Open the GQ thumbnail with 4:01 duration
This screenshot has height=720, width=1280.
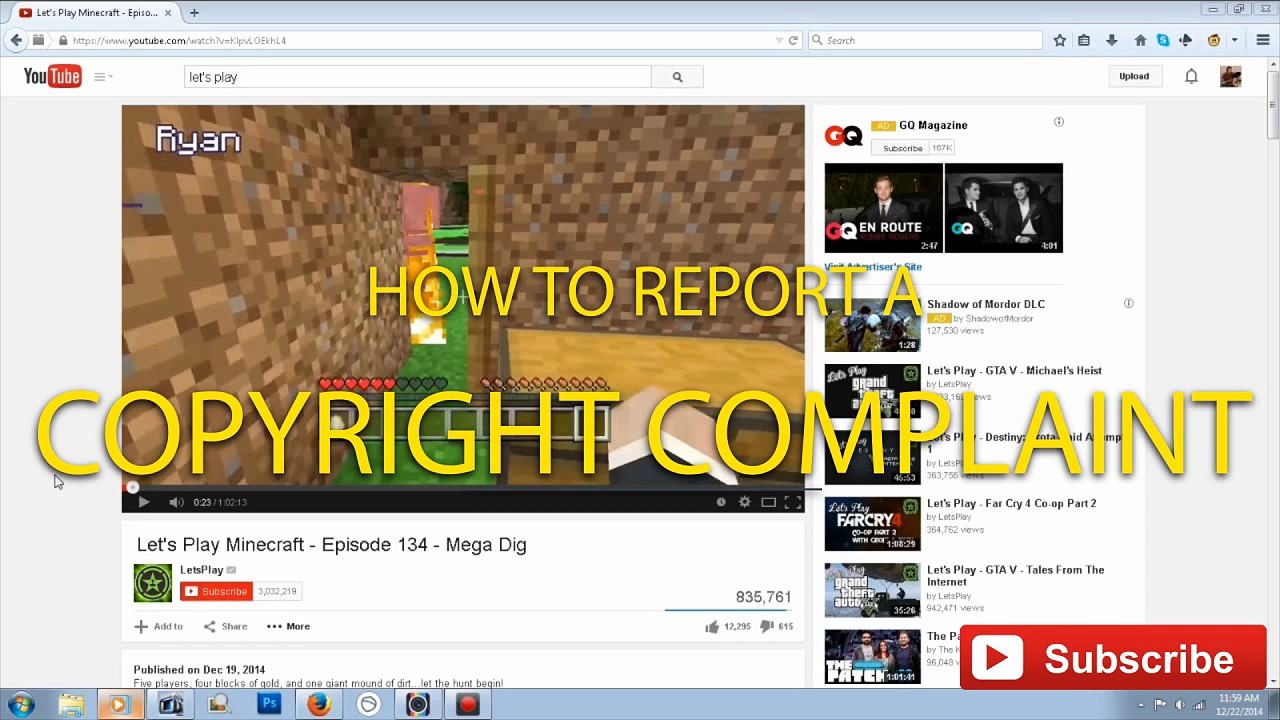(1004, 208)
